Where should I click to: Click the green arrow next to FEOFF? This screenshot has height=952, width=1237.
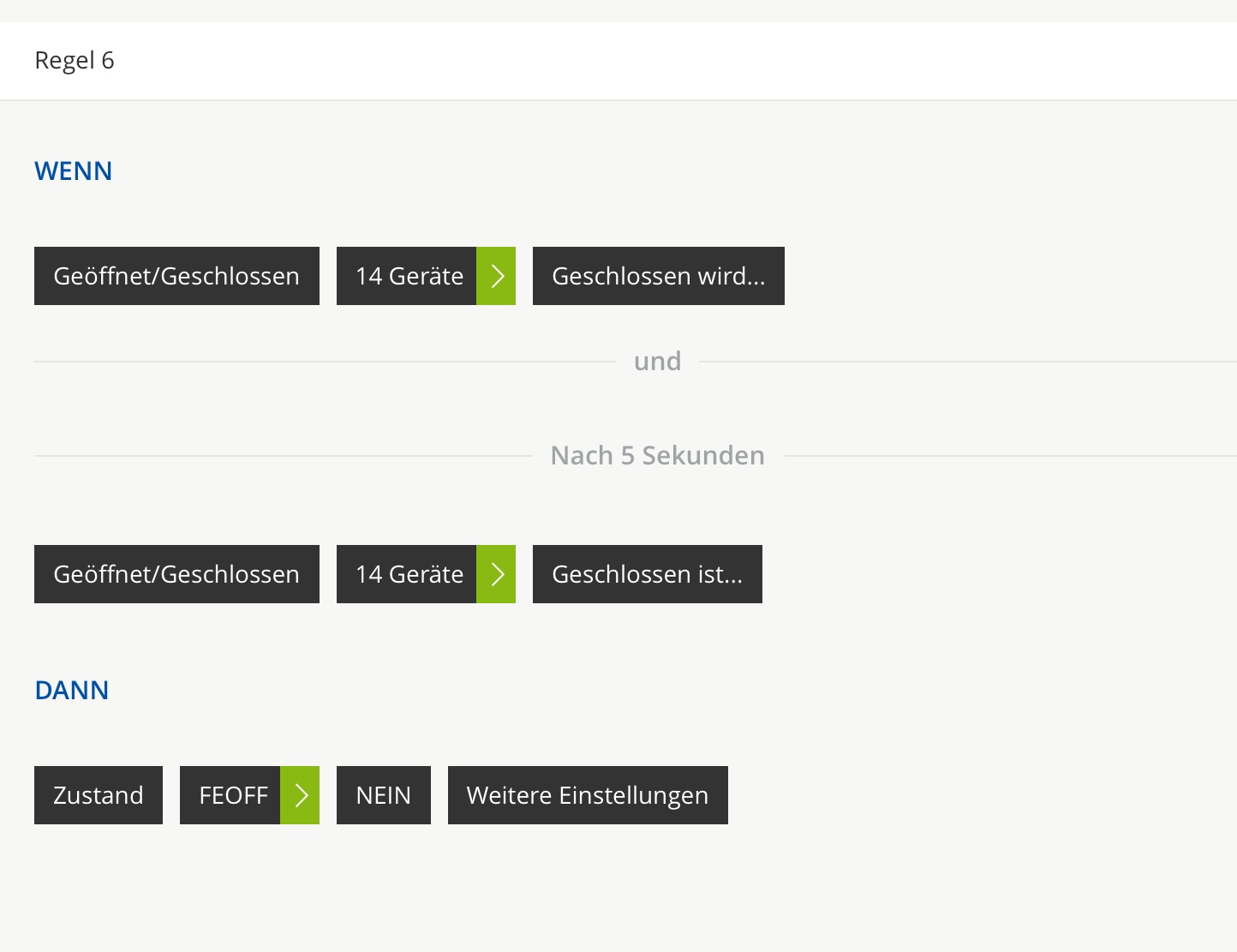coord(300,795)
